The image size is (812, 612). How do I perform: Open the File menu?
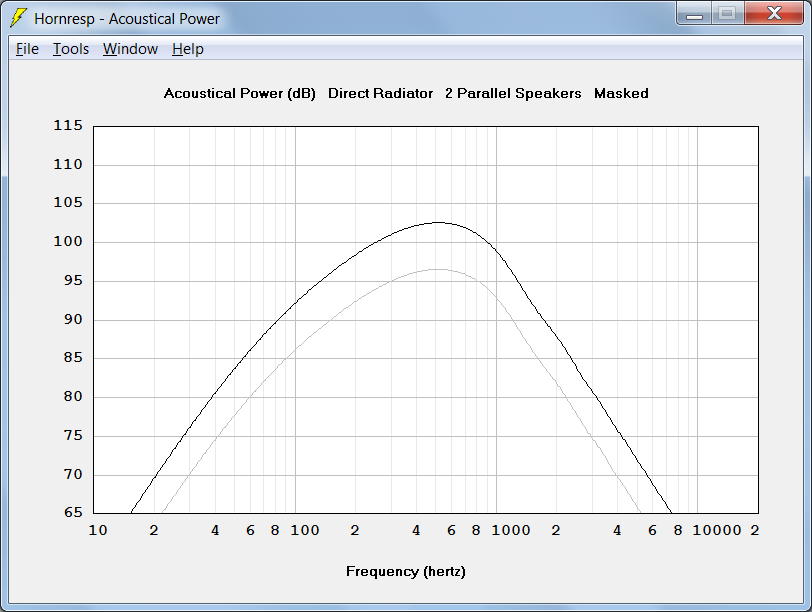point(27,49)
